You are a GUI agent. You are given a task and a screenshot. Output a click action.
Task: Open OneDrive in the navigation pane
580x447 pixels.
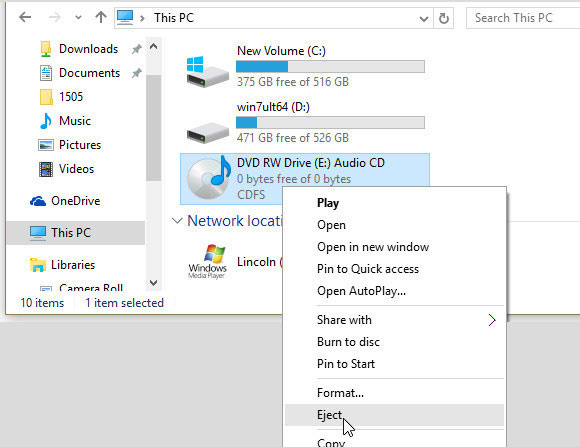click(x=76, y=201)
